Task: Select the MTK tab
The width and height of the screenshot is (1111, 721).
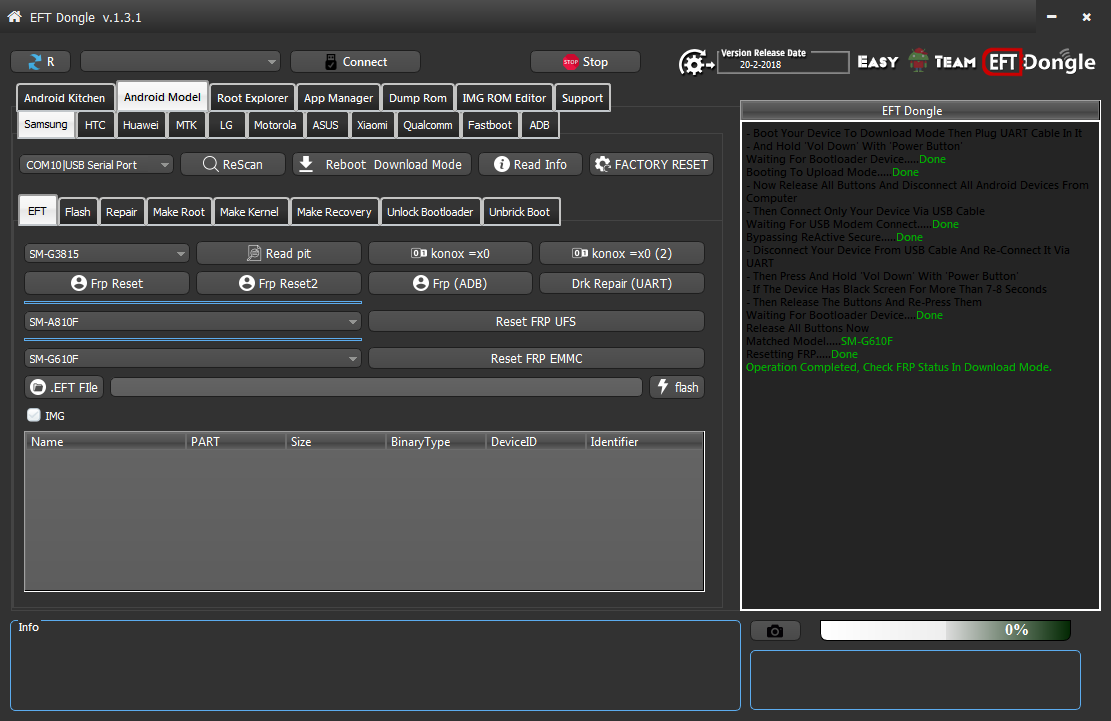Action: (186, 125)
